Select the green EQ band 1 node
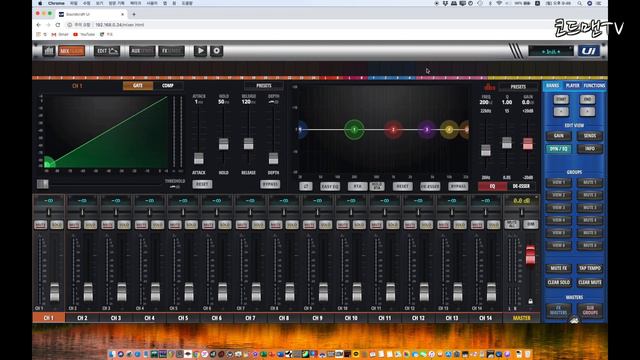Image resolution: width=640 pixels, height=360 pixels. (354, 129)
